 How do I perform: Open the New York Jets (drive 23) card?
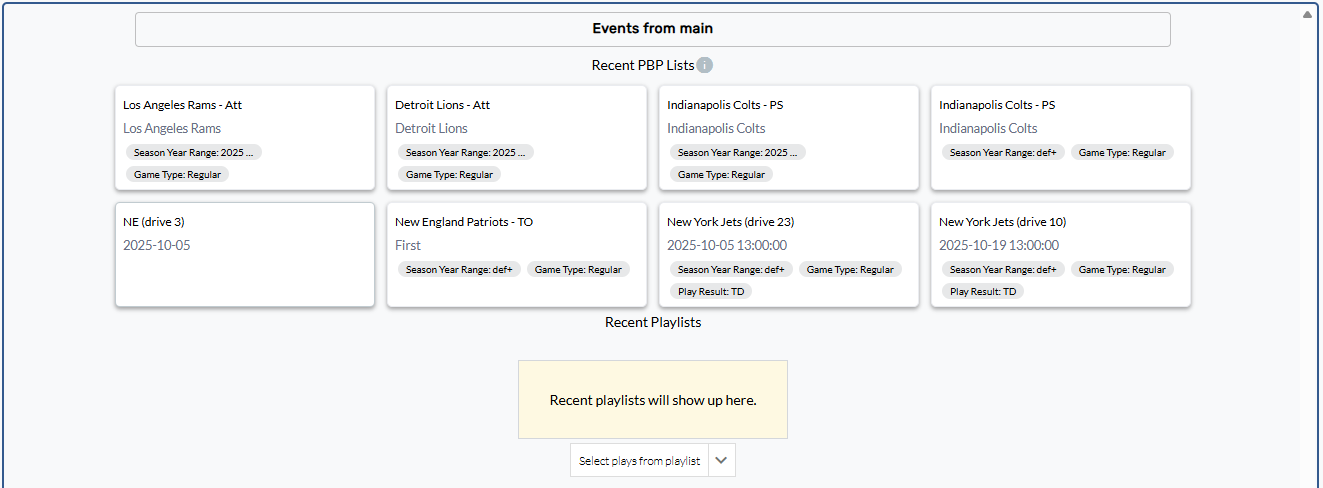(730, 222)
